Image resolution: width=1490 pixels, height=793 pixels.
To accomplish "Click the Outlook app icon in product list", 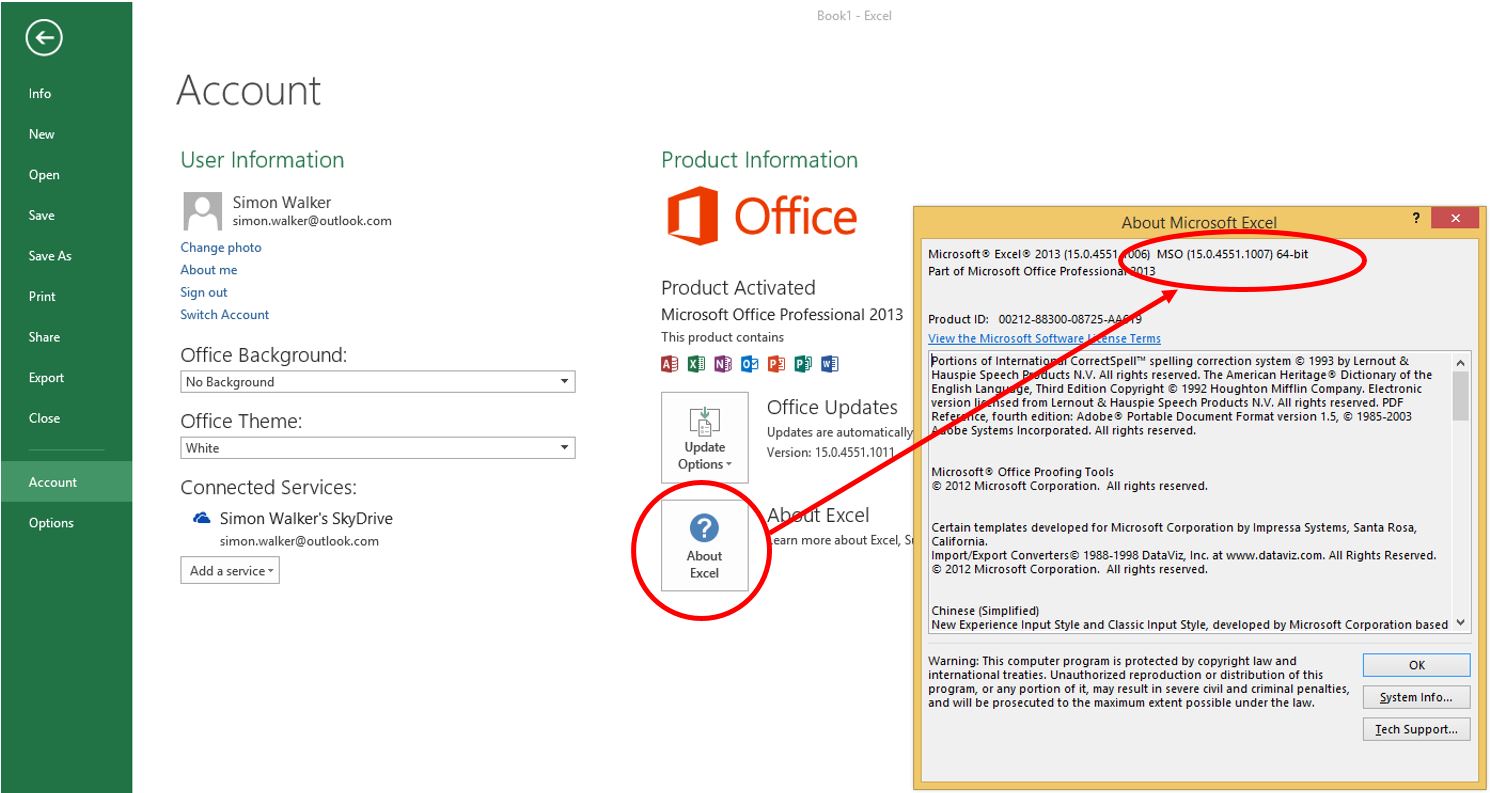I will tap(750, 364).
